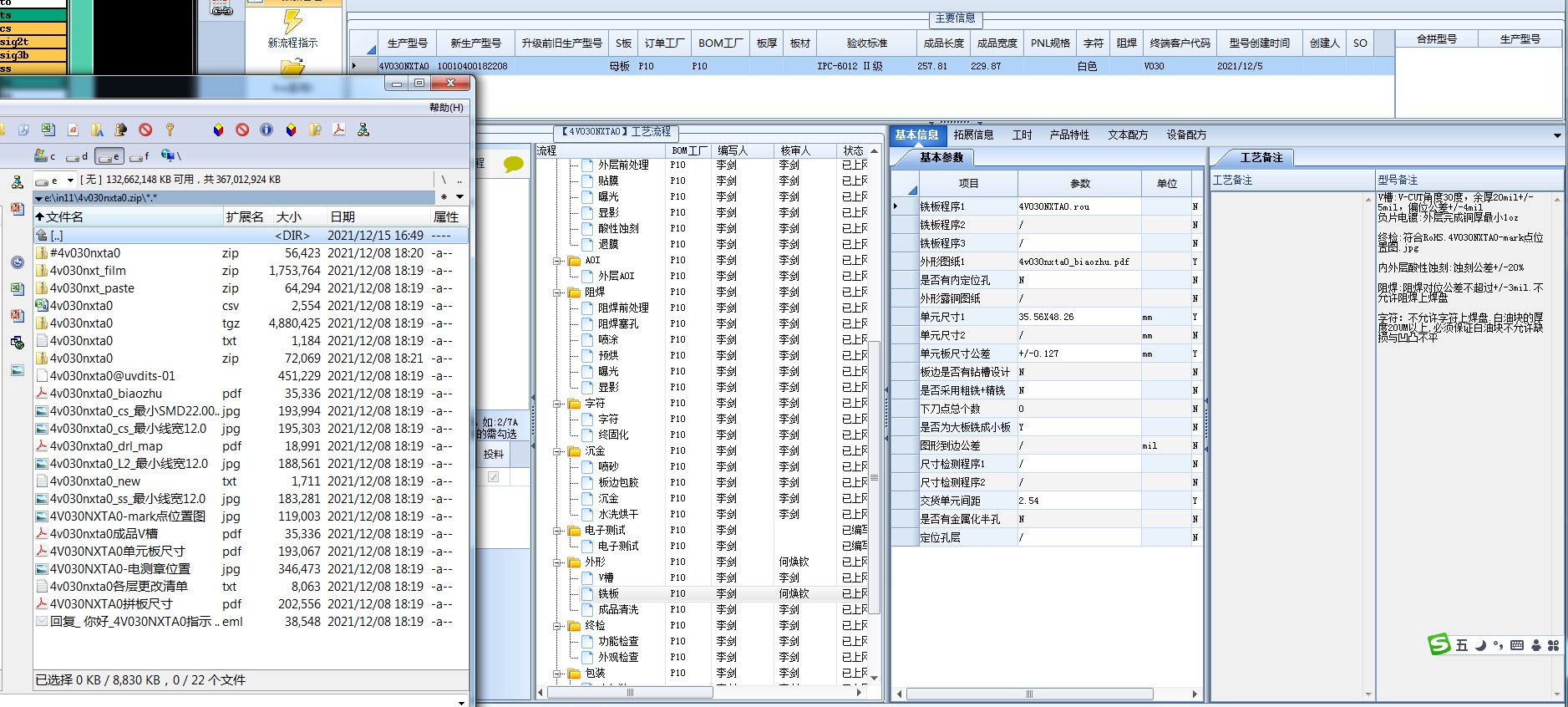Switch to the 设备配方 tab
1568x707 pixels.
coord(1186,135)
